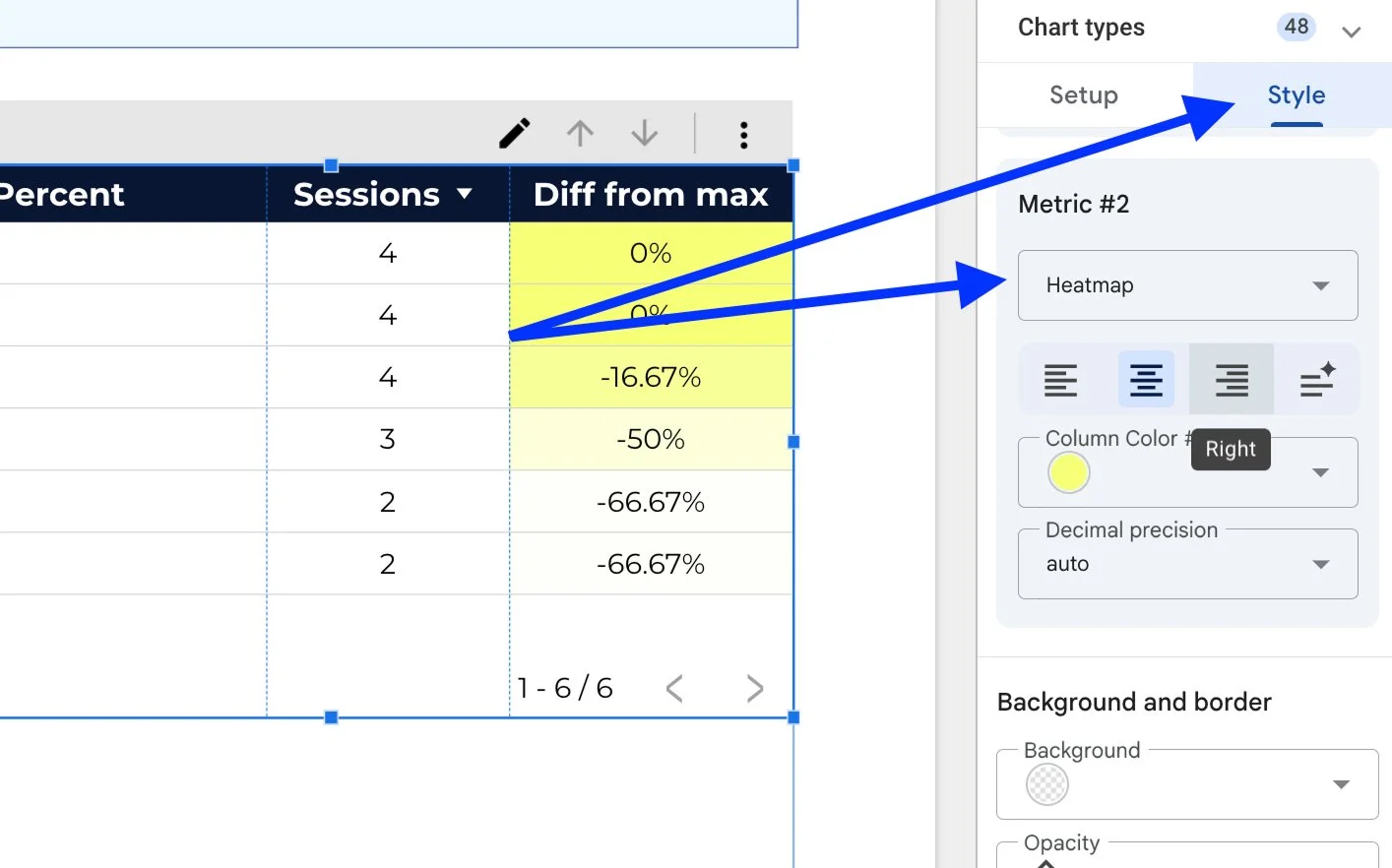Click the -50% cell
Screen dimensions: 1392x868
pos(651,439)
